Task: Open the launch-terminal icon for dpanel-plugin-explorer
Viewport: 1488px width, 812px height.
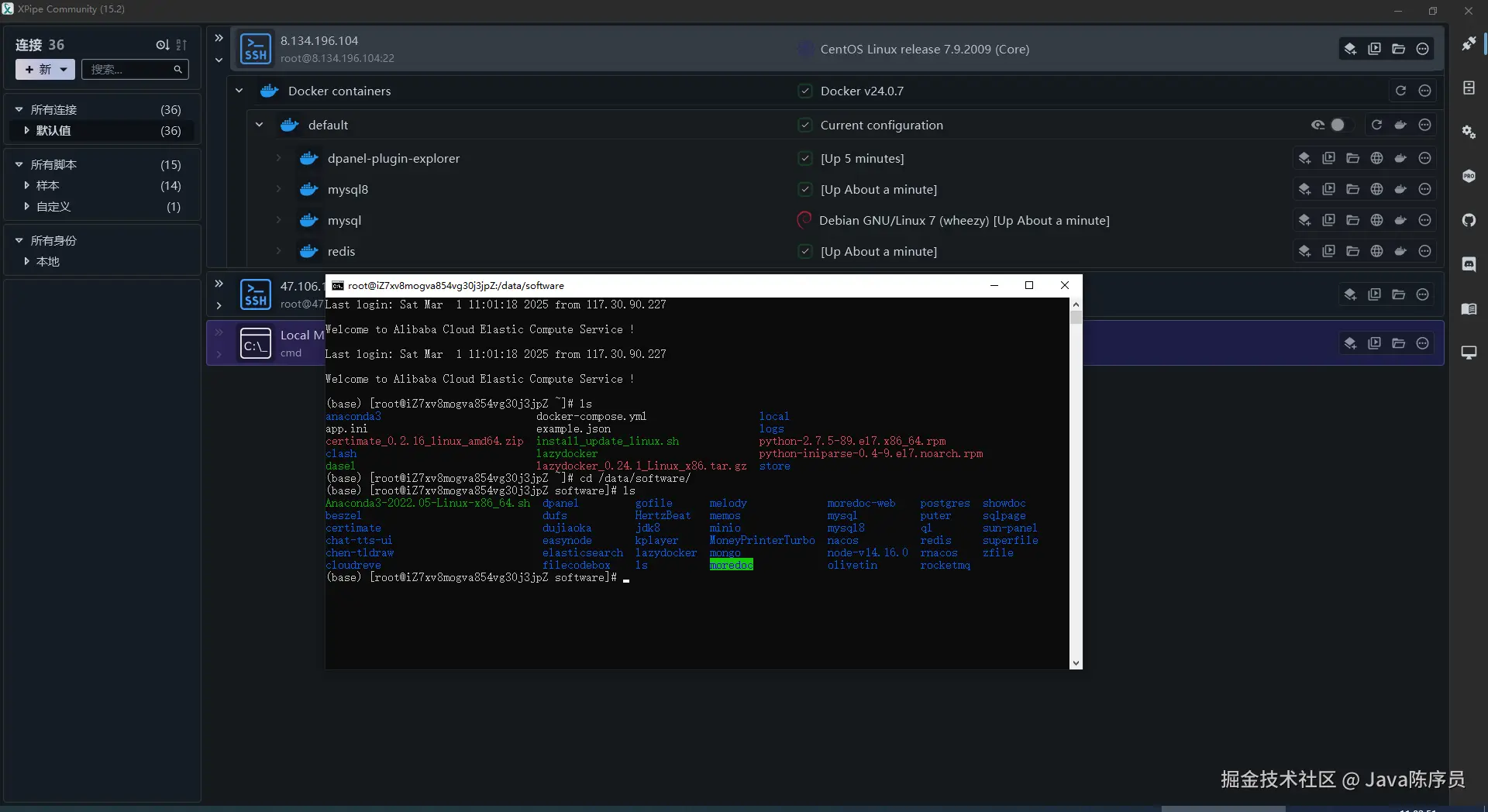Action: click(1328, 158)
